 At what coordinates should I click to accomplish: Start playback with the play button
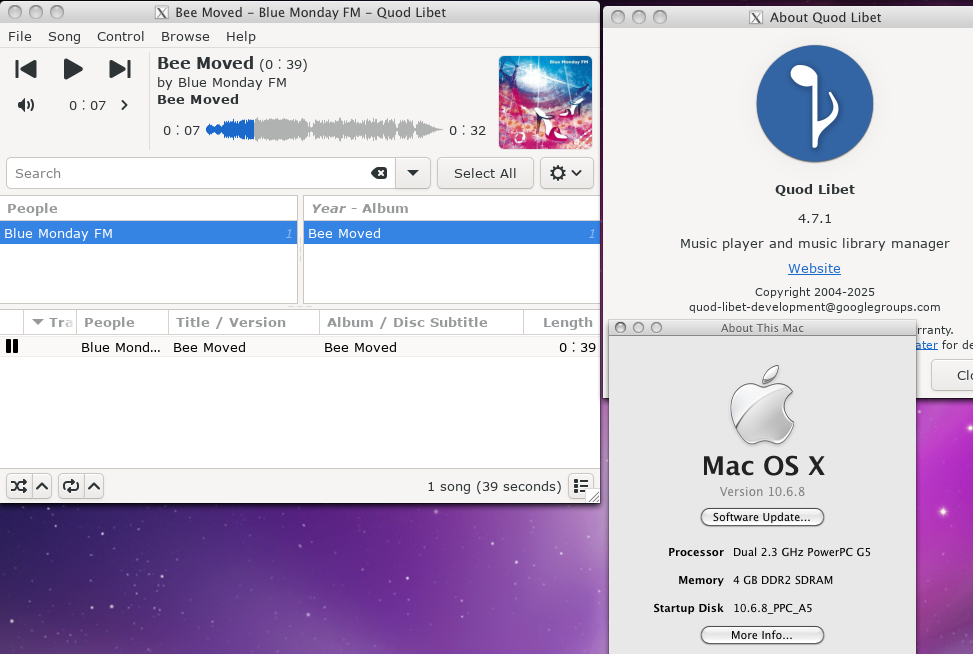(73, 69)
